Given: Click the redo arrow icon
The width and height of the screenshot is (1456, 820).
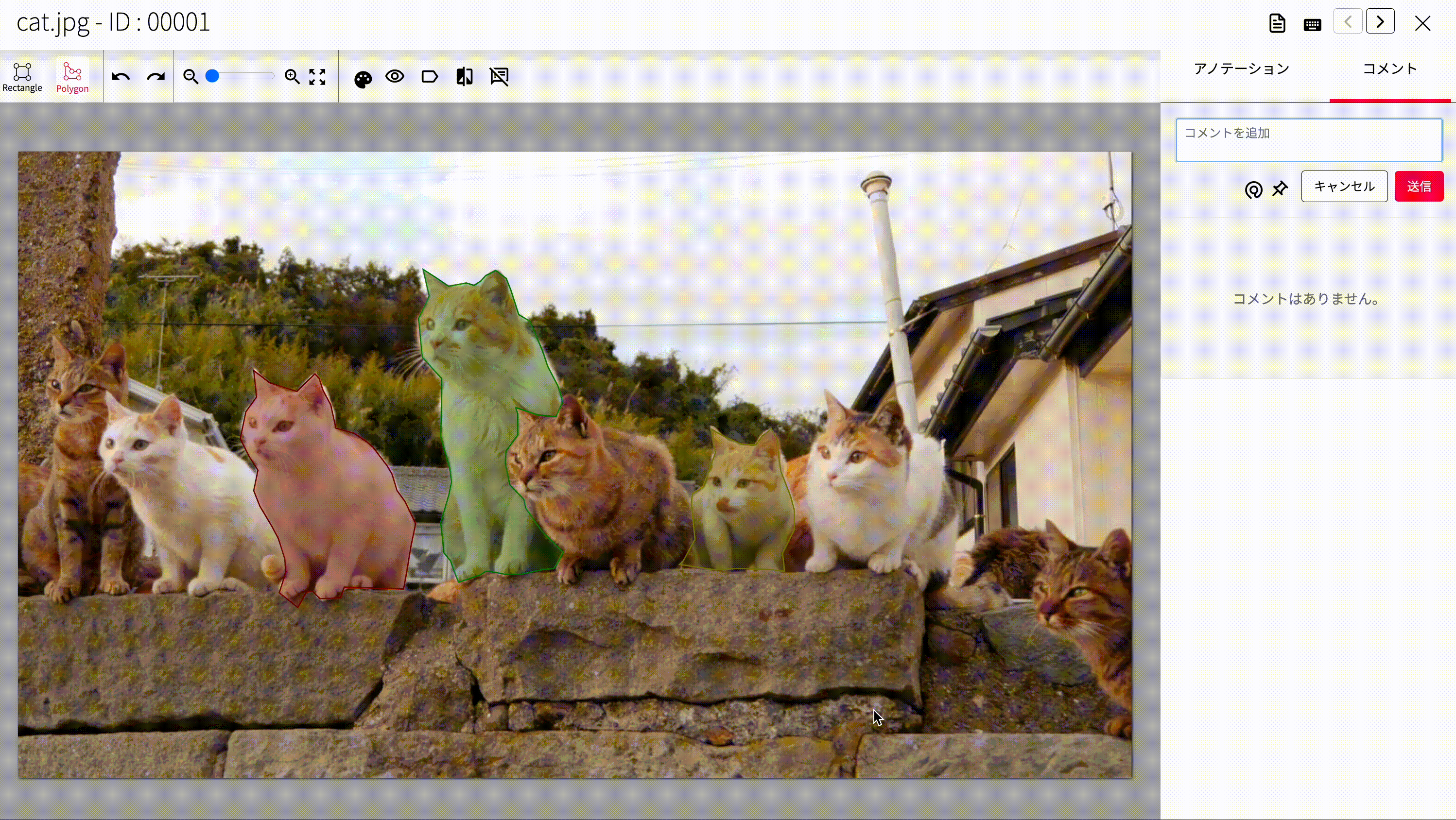Looking at the screenshot, I should pyautogui.click(x=156, y=77).
